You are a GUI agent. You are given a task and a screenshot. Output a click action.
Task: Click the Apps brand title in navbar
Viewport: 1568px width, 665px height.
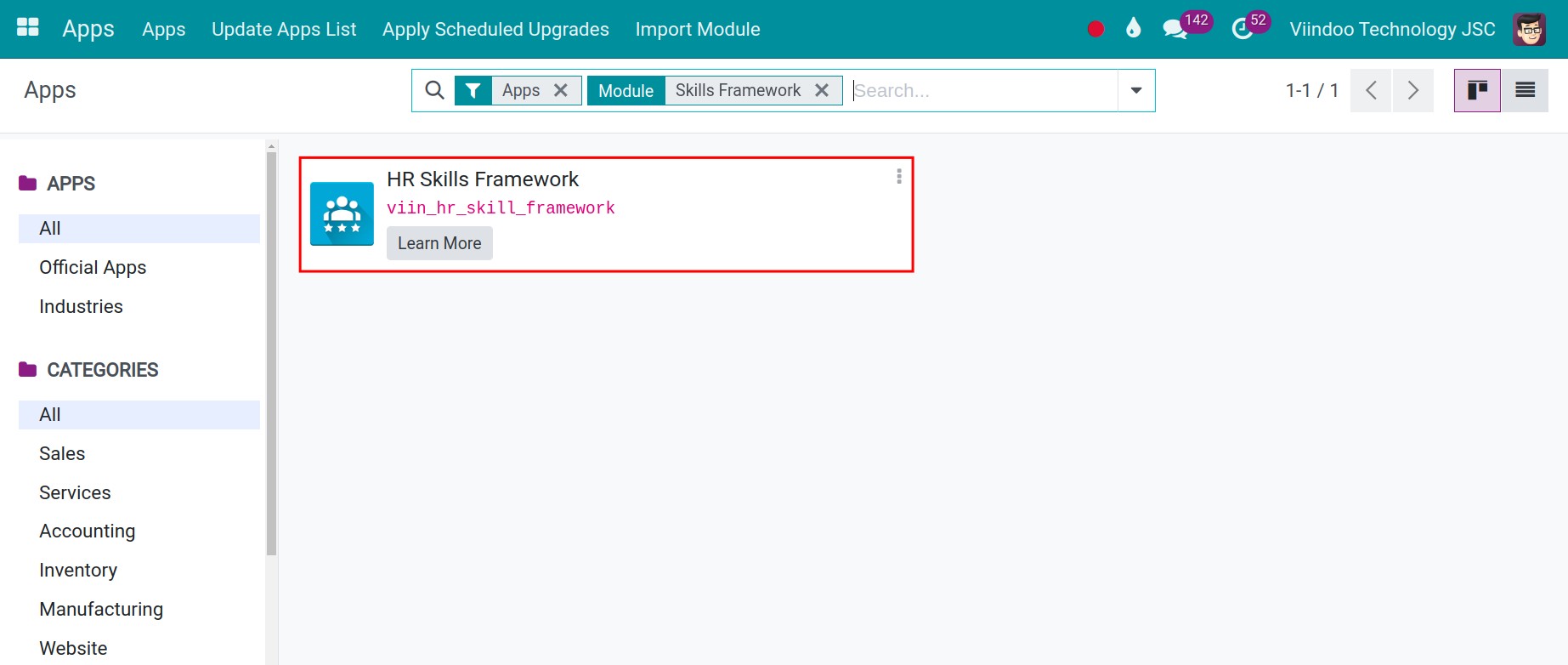pyautogui.click(x=88, y=29)
